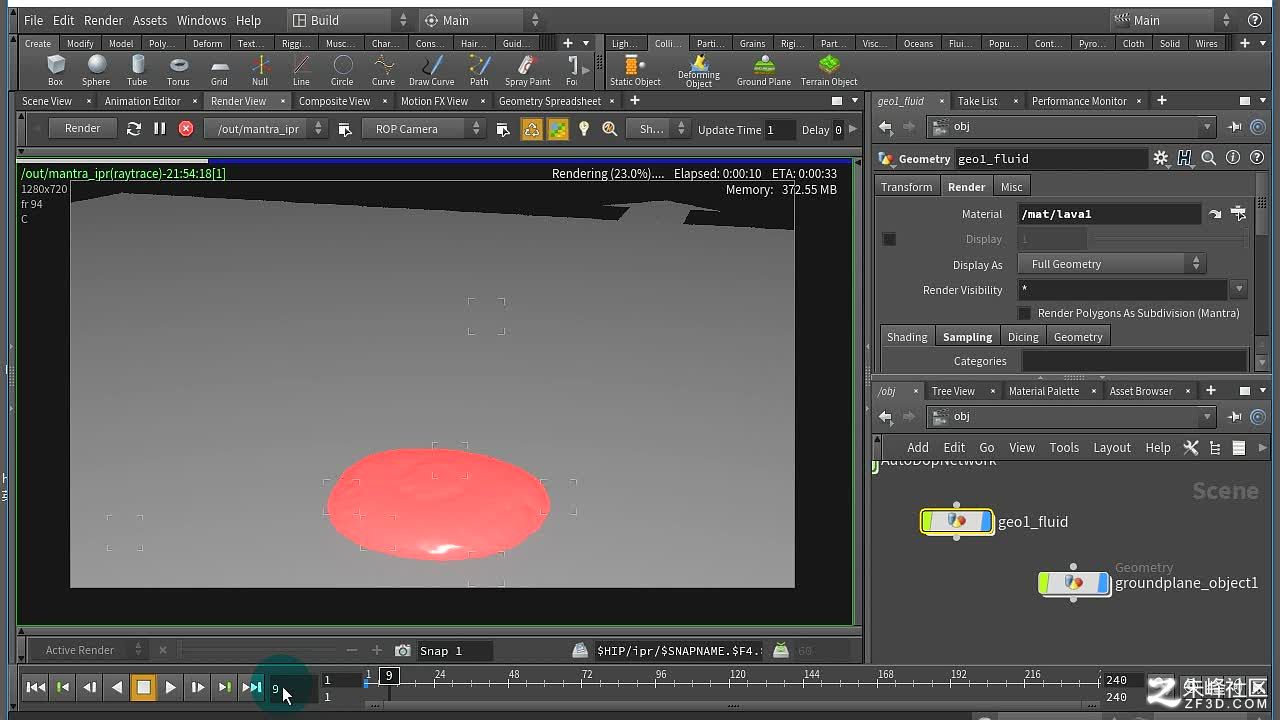Click the parameter info icon

click(1232, 158)
